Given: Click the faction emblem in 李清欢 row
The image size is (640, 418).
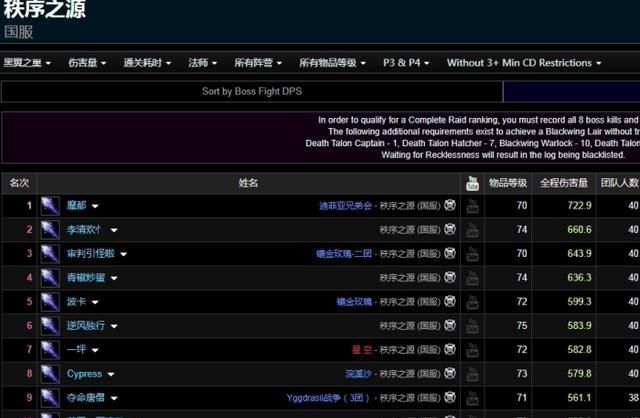Looking at the screenshot, I should [x=450, y=229].
